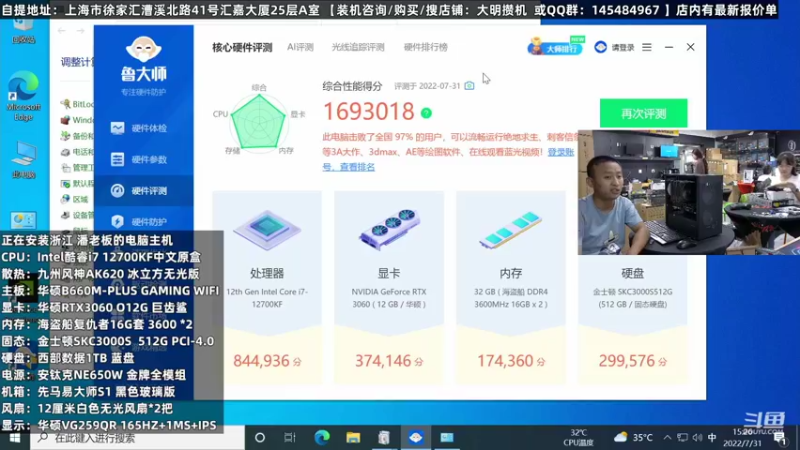The height and width of the screenshot is (450, 800).
Task: Click the webcam video overlay
Action: 689,192
